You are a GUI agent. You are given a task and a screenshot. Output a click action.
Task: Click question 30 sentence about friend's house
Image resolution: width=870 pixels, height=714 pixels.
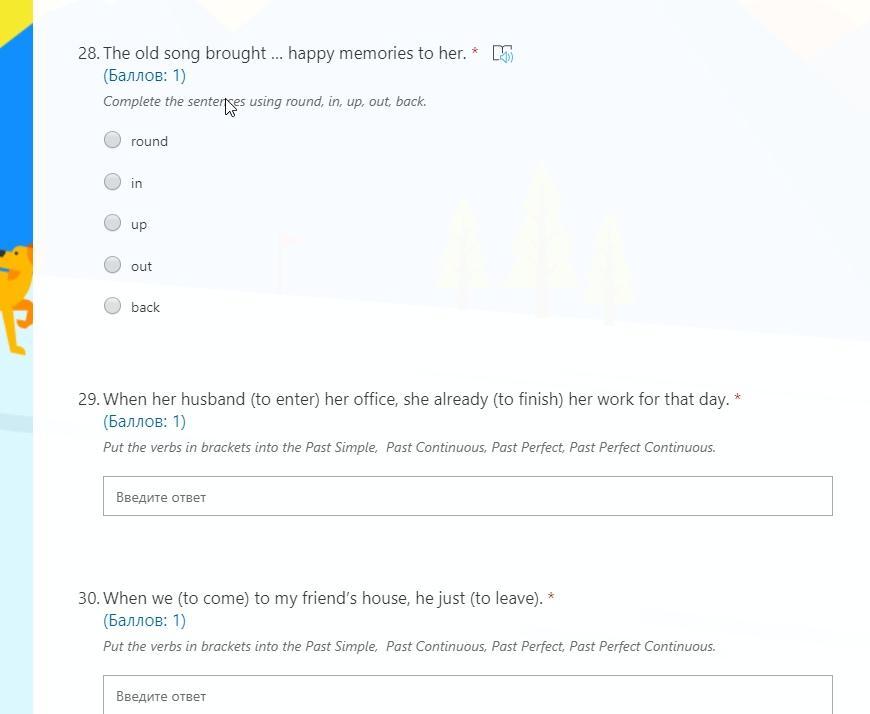point(322,598)
